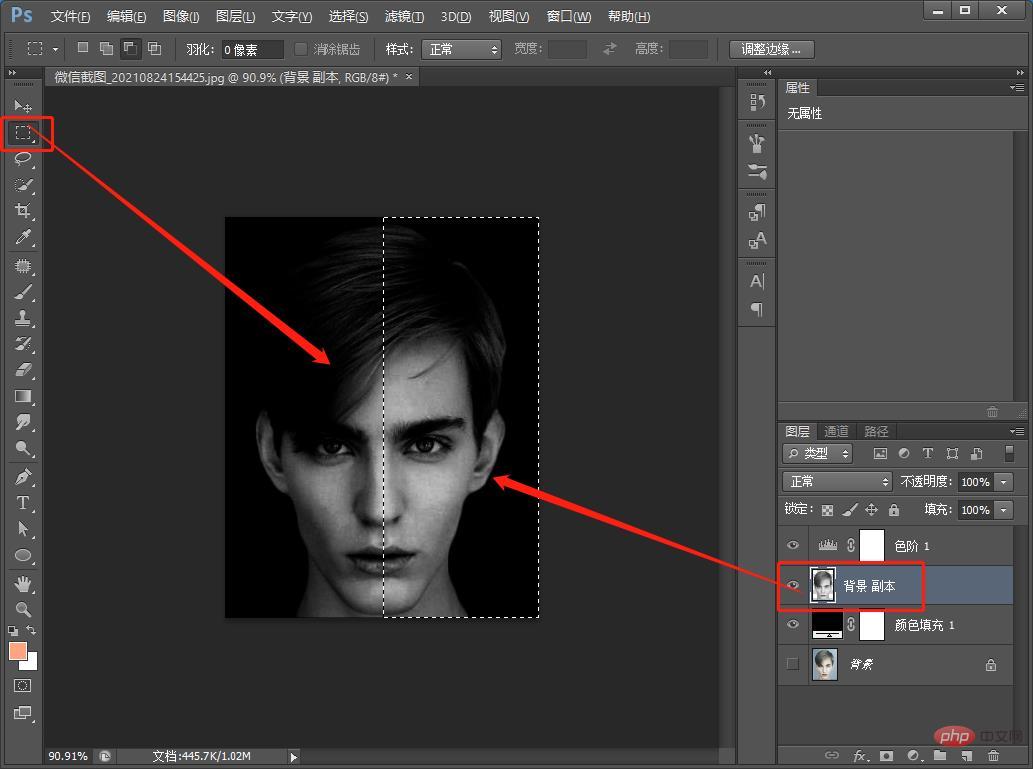Change the screen mode
Viewport: 1033px width, 769px height.
tap(22, 713)
